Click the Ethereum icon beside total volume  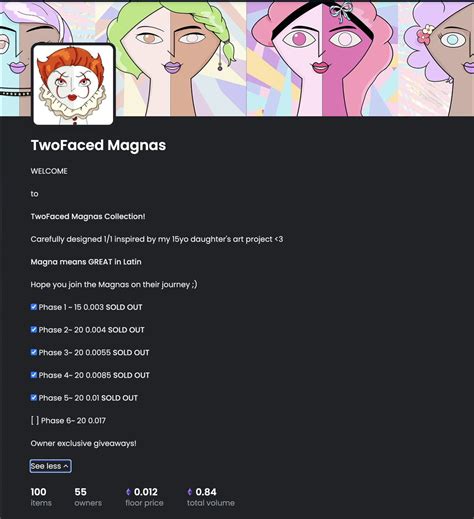[190, 492]
